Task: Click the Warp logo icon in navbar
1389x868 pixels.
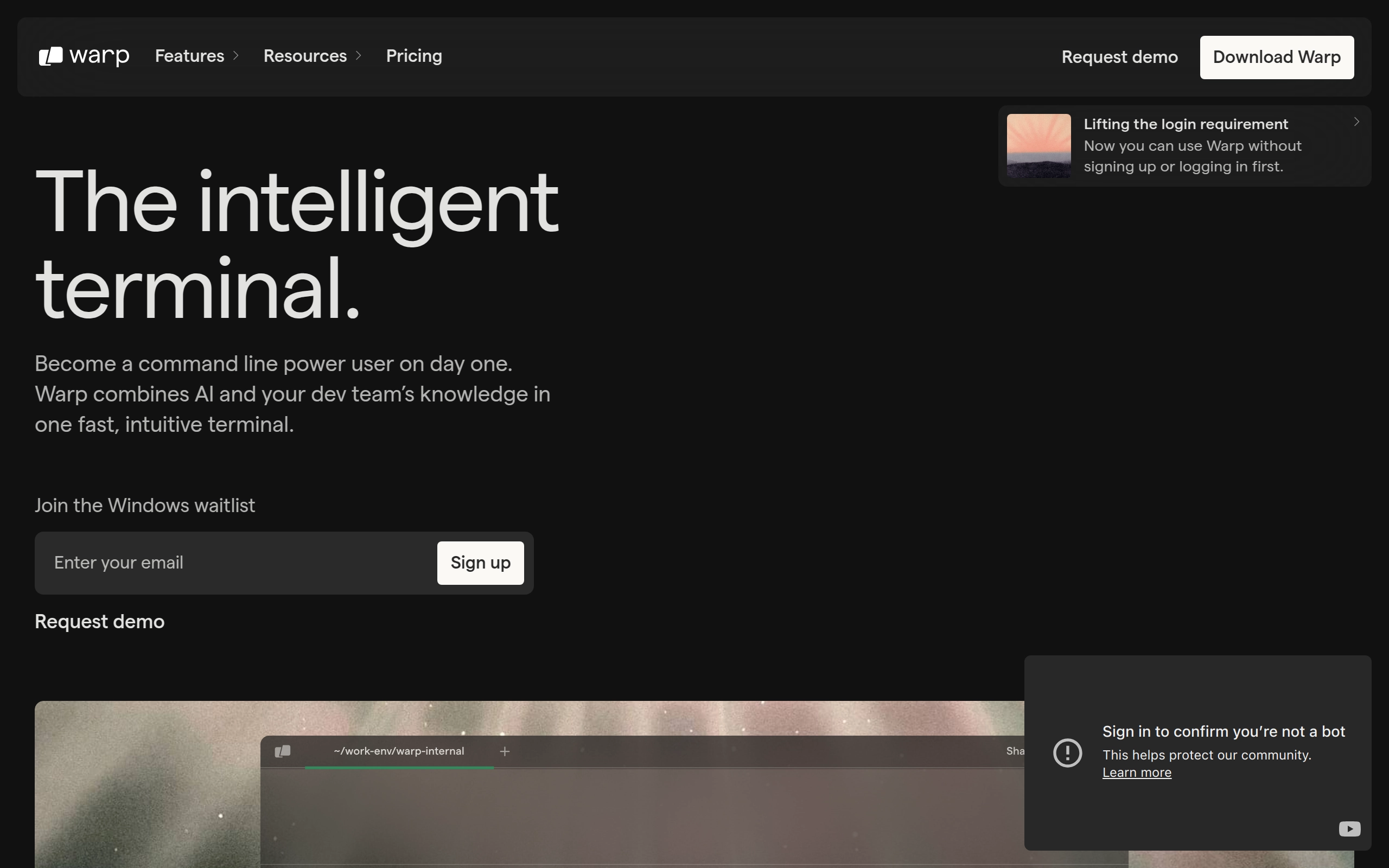Action: pos(50,56)
